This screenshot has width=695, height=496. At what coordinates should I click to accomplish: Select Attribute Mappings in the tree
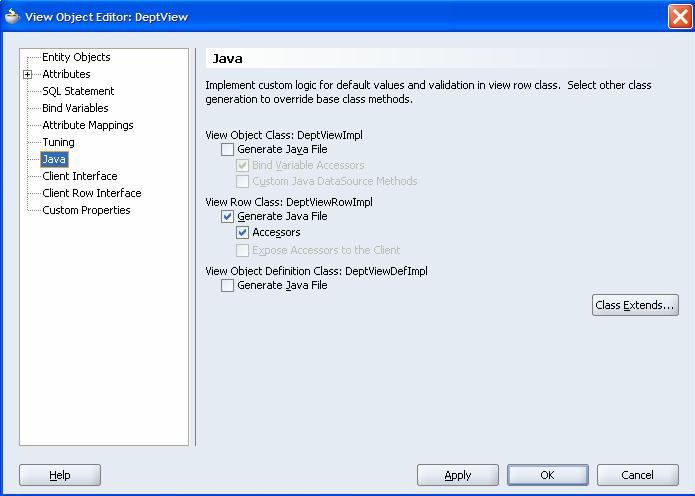pyautogui.click(x=87, y=125)
